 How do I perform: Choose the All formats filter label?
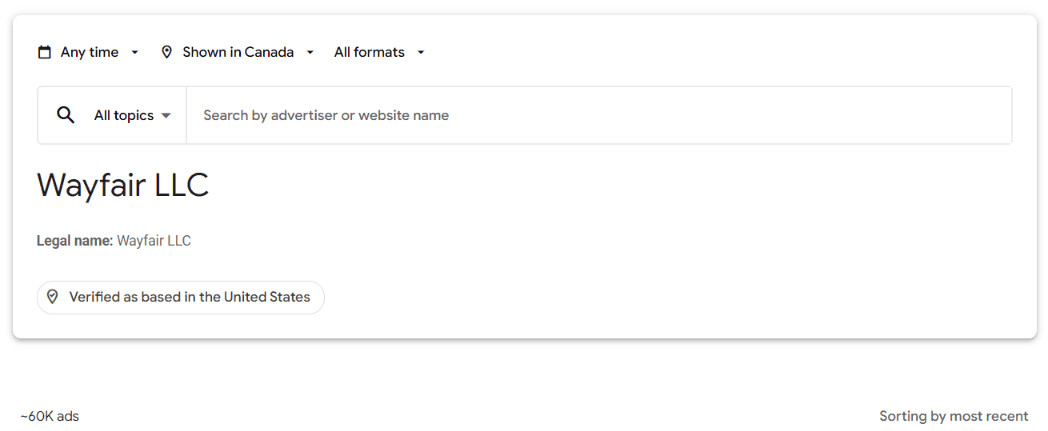(369, 52)
